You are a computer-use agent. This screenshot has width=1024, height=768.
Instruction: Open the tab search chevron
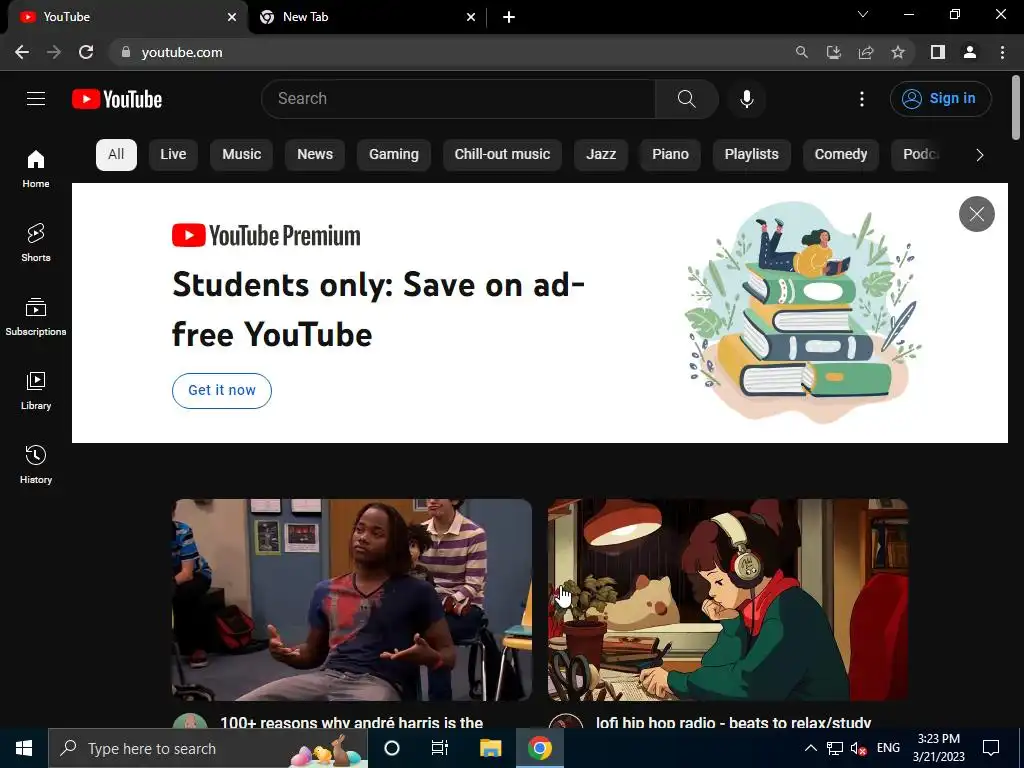pos(863,14)
